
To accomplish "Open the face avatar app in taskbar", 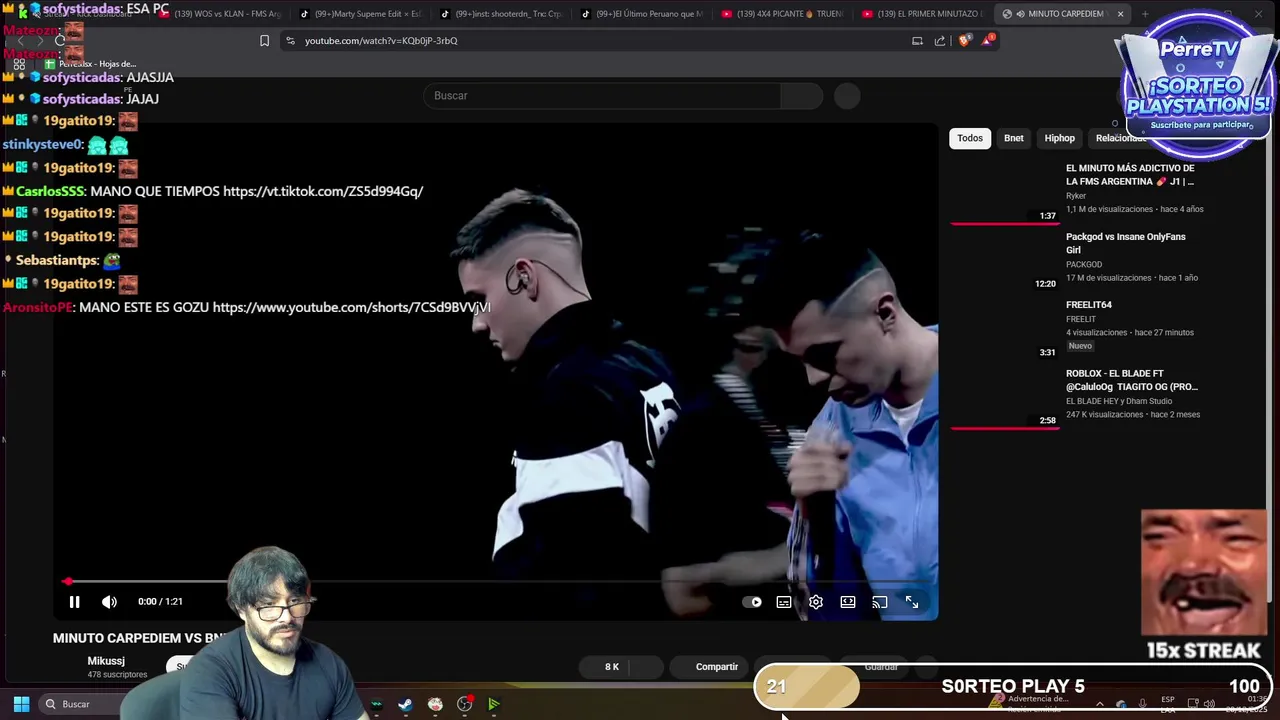I will [x=435, y=704].
